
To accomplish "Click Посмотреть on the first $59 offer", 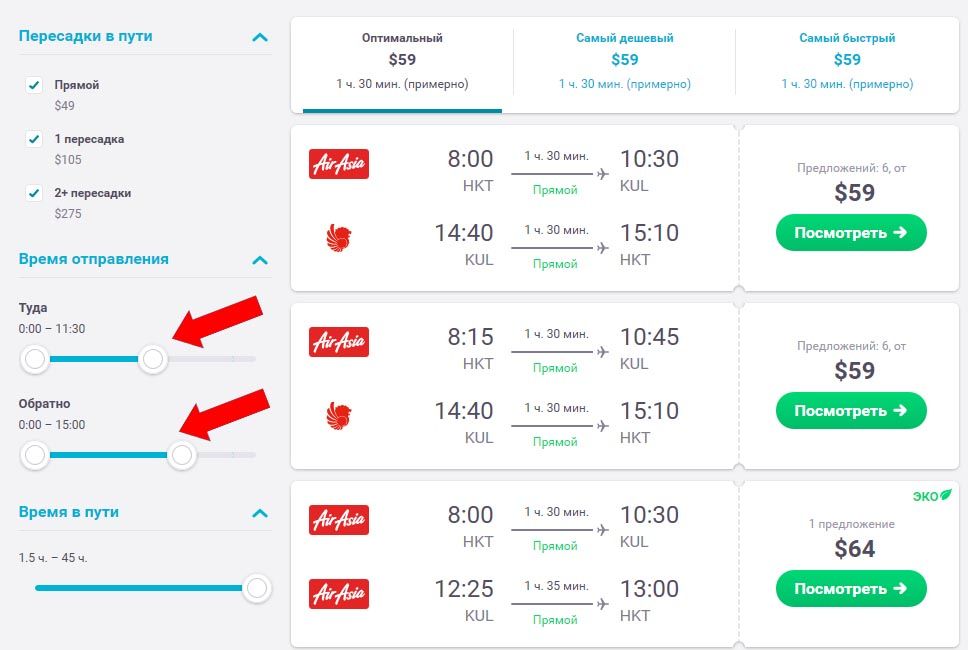I will (x=851, y=233).
